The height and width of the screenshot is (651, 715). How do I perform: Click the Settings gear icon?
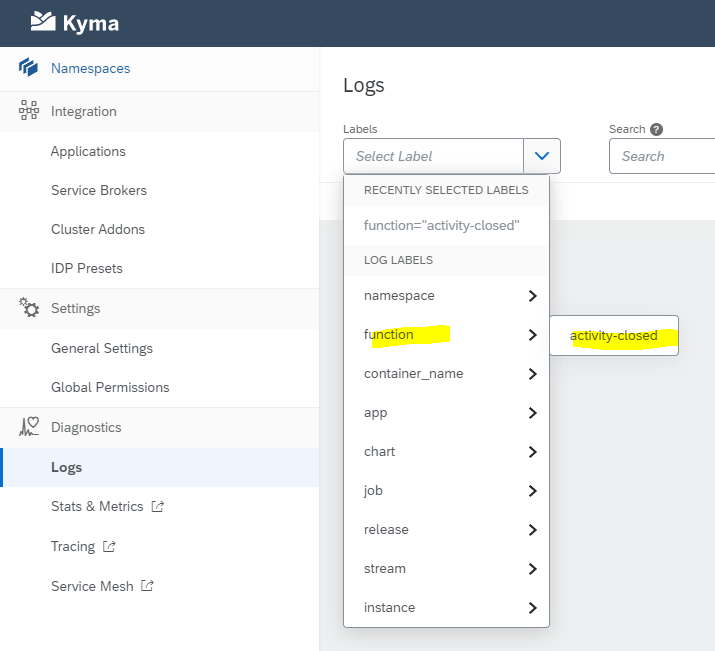(x=29, y=308)
